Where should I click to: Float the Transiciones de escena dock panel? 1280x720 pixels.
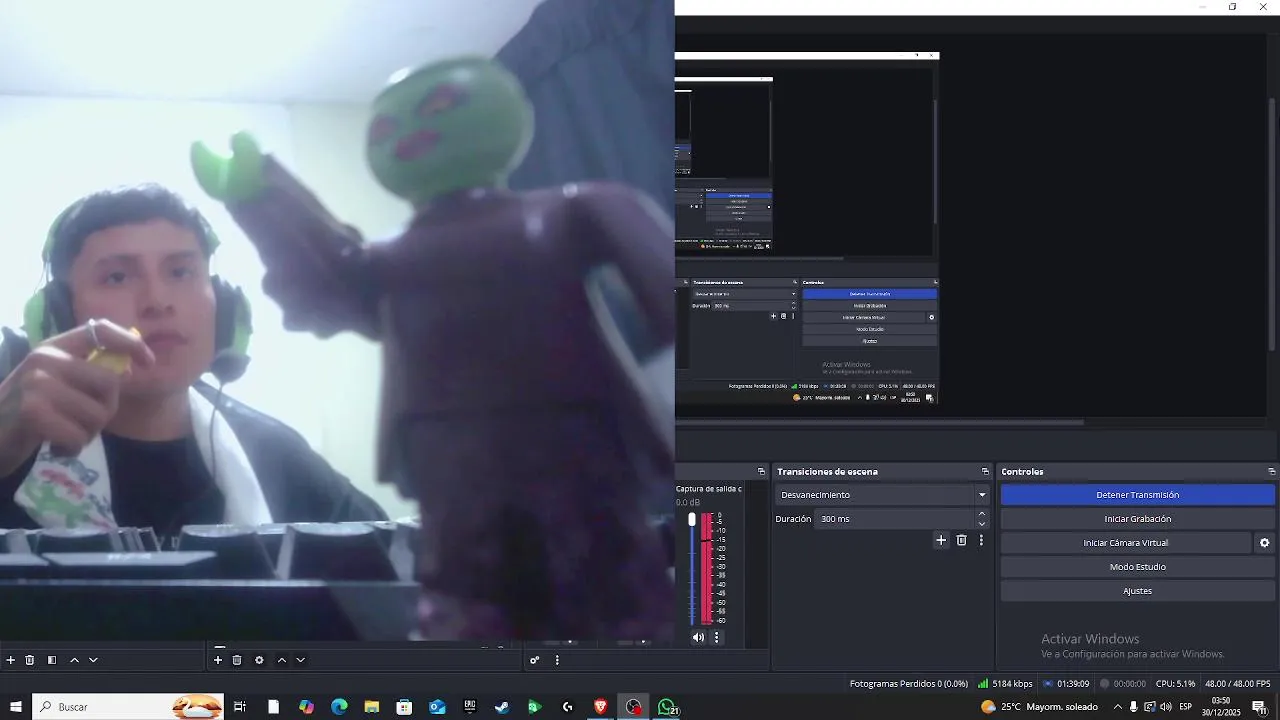click(x=985, y=472)
